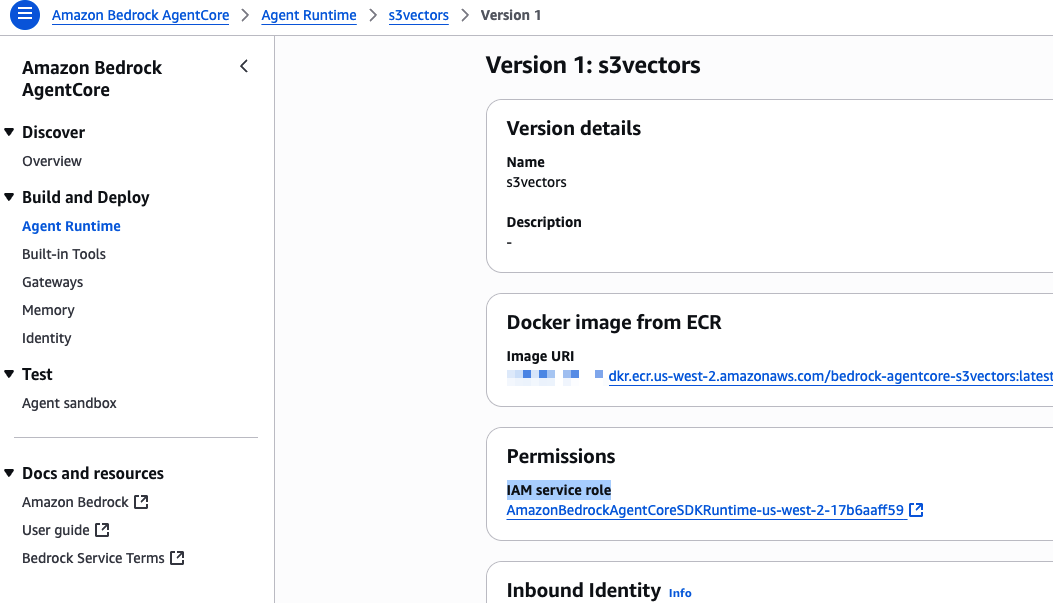The width and height of the screenshot is (1053, 603).
Task: Collapse the Build and Deploy section
Action: point(10,197)
